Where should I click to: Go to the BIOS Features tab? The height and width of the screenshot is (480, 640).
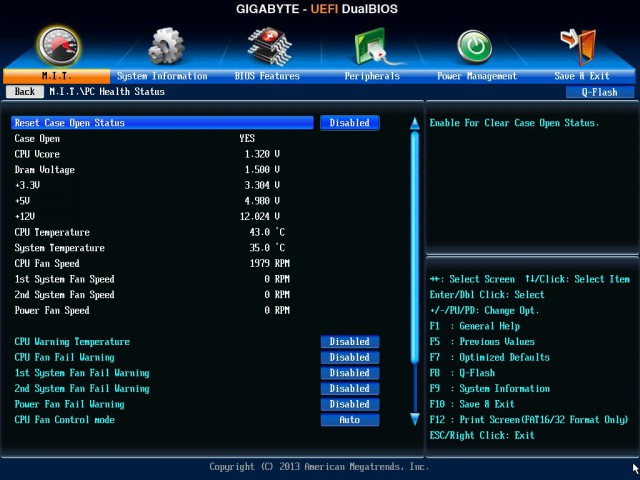(x=267, y=76)
